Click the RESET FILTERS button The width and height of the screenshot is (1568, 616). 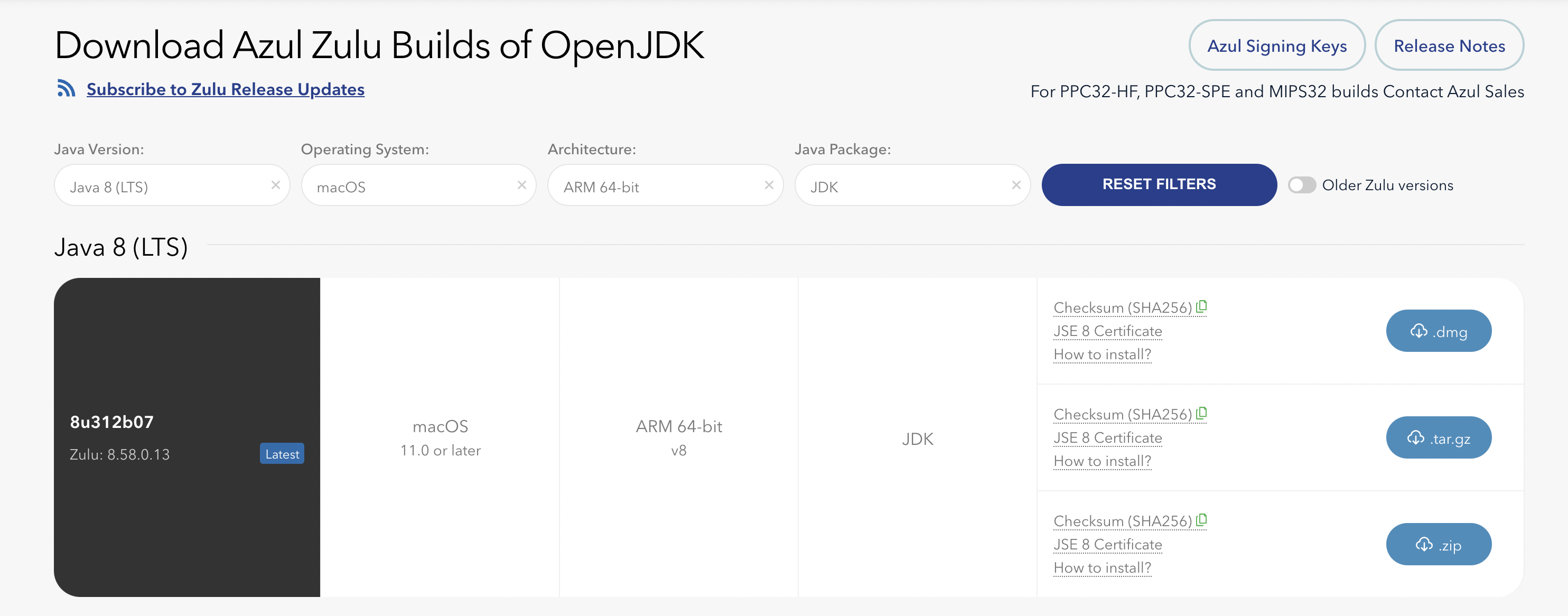coord(1159,184)
